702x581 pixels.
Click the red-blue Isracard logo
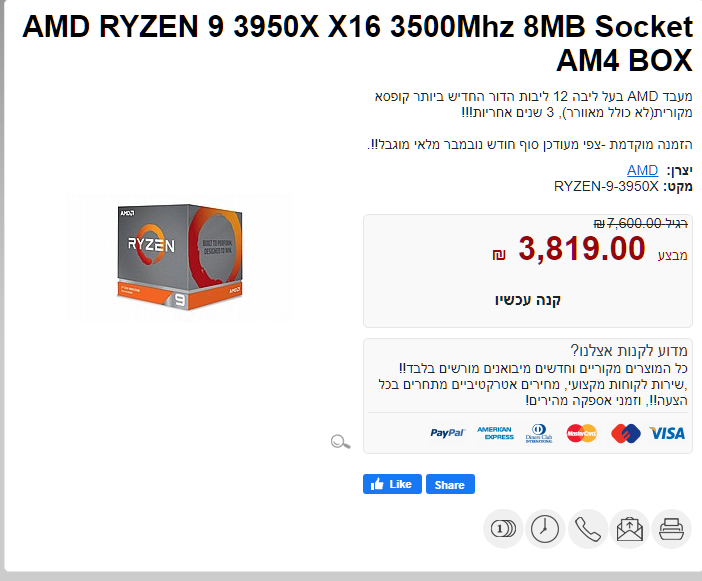625,433
